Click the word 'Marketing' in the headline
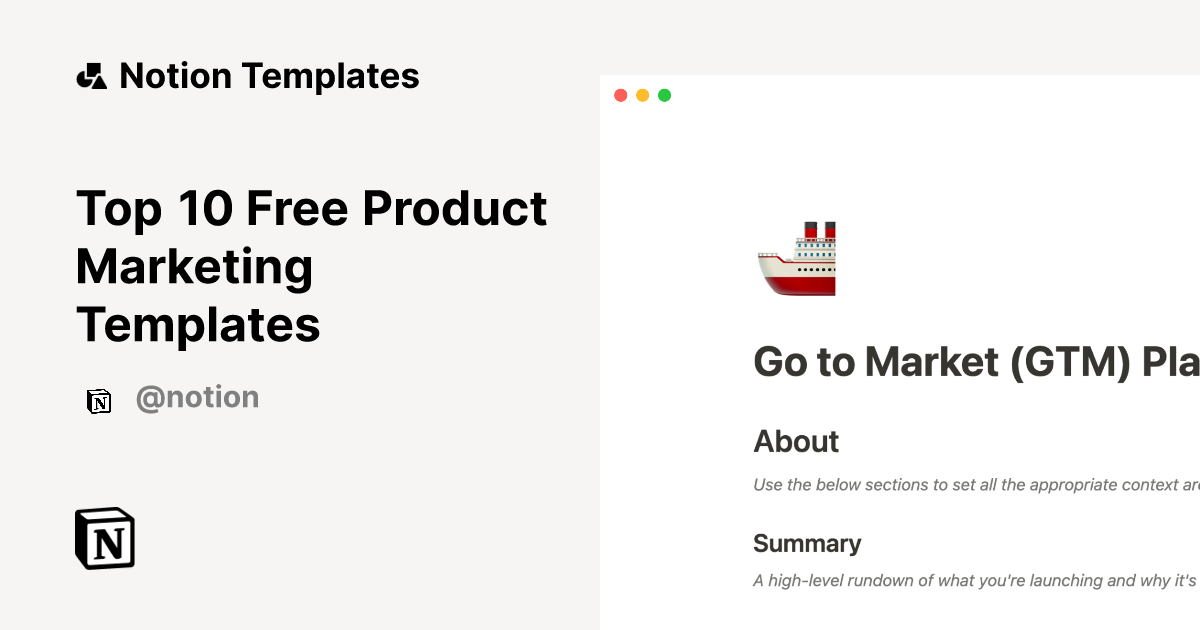 [x=195, y=266]
